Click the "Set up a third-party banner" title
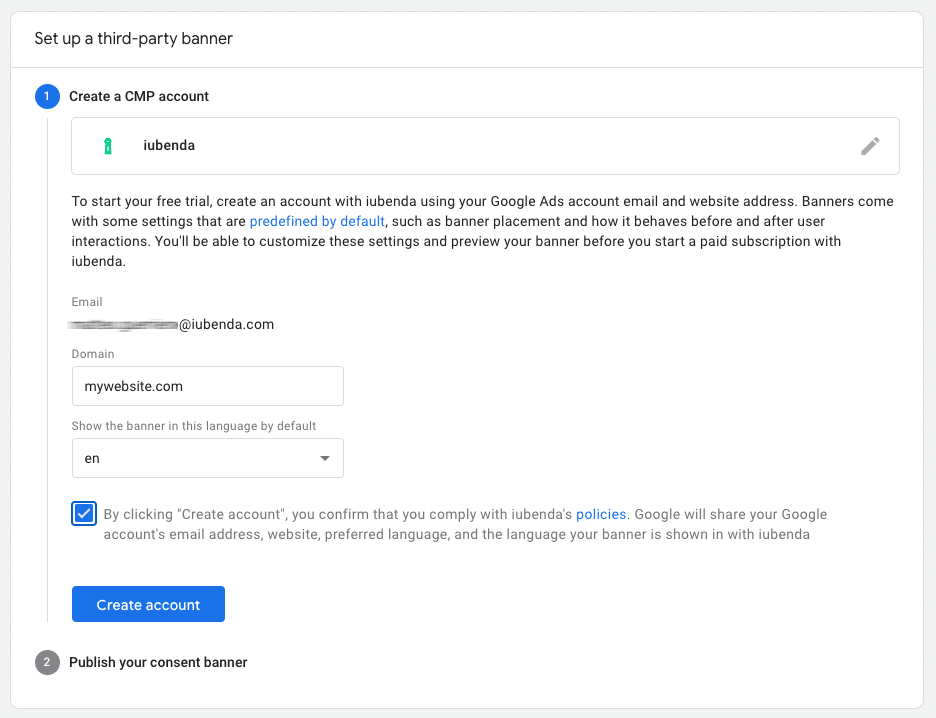Image resolution: width=936 pixels, height=718 pixels. (x=133, y=38)
